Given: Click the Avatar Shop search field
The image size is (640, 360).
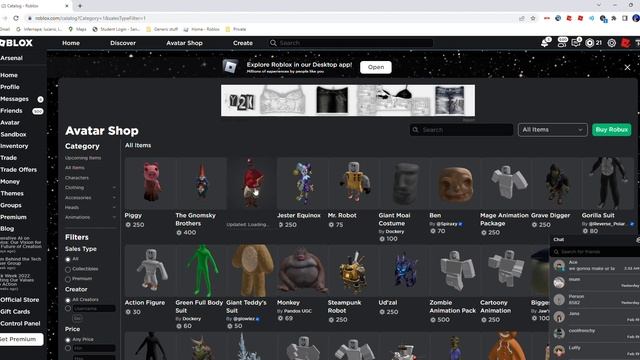Looking at the screenshot, I should click(x=461, y=130).
